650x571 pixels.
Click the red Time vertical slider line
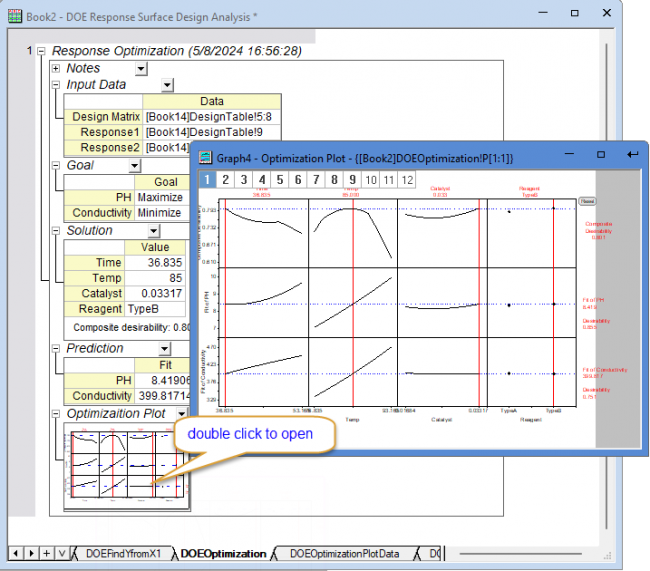point(225,303)
